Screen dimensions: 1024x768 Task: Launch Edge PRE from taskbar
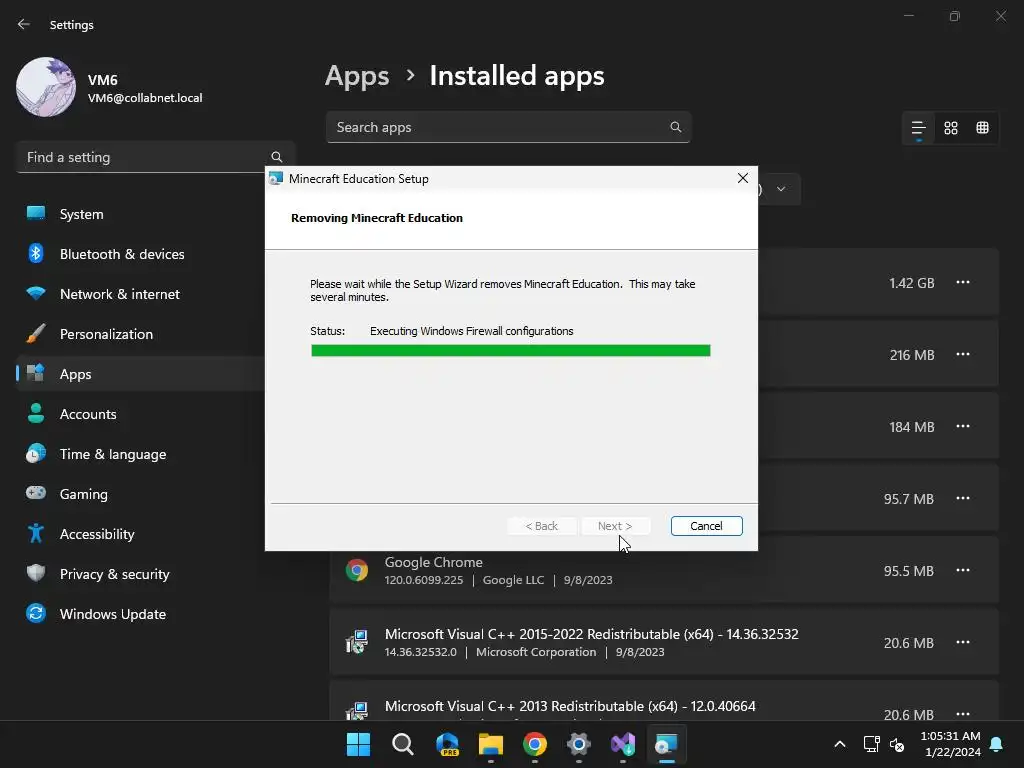coord(447,744)
